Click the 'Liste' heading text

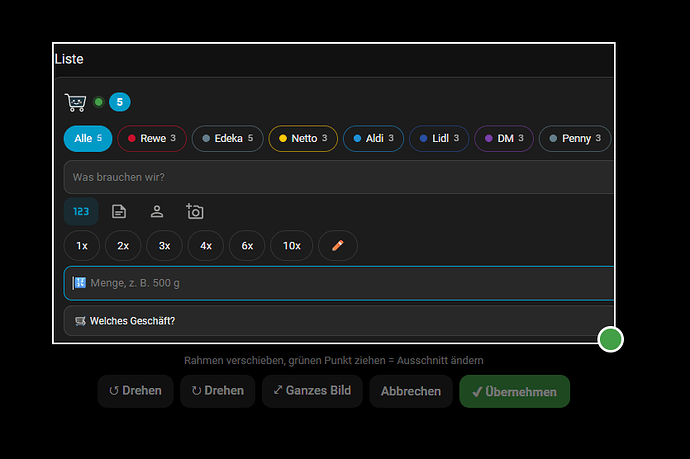click(69, 59)
